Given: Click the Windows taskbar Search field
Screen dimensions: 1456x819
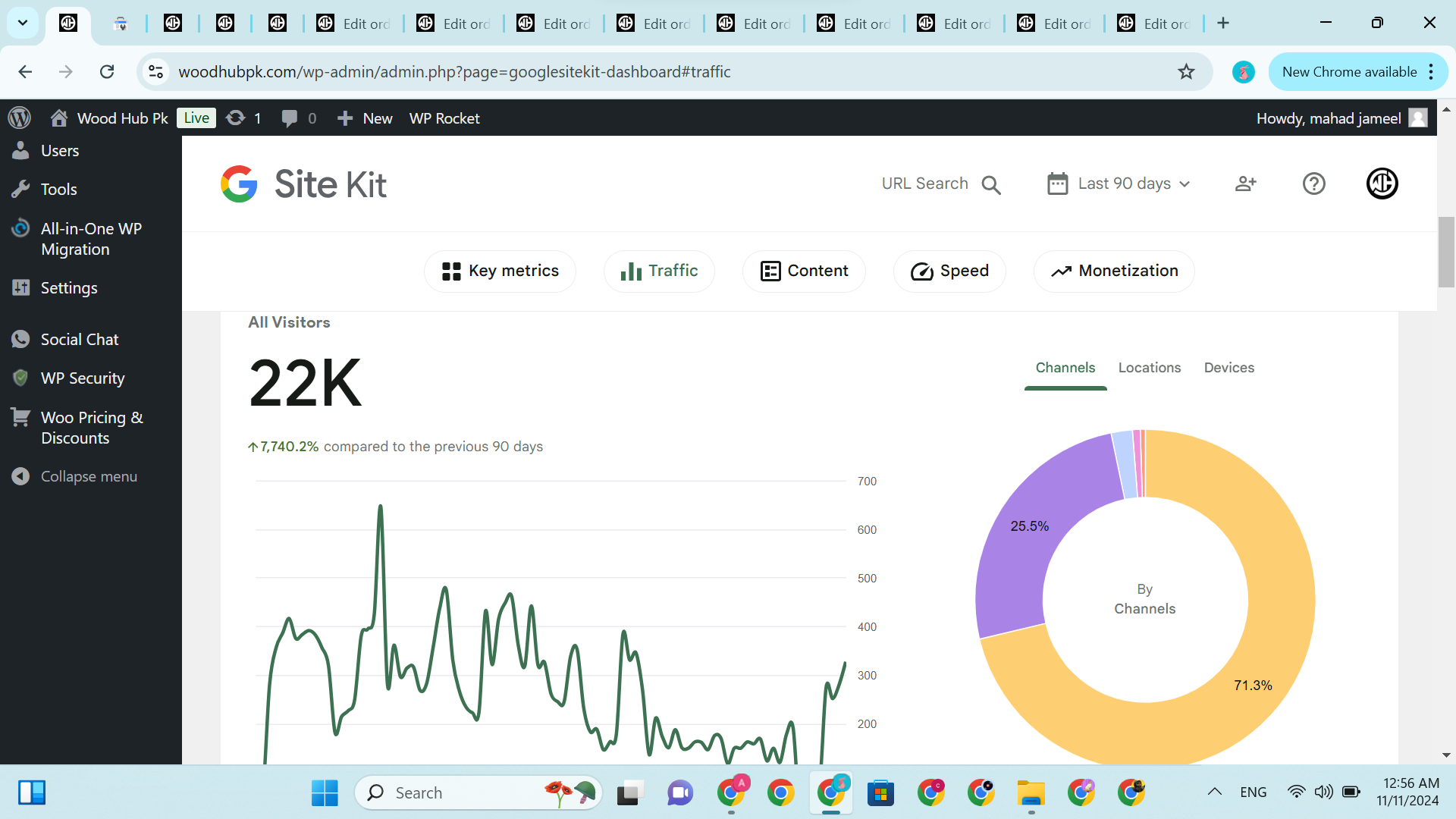Looking at the screenshot, I should 455,792.
